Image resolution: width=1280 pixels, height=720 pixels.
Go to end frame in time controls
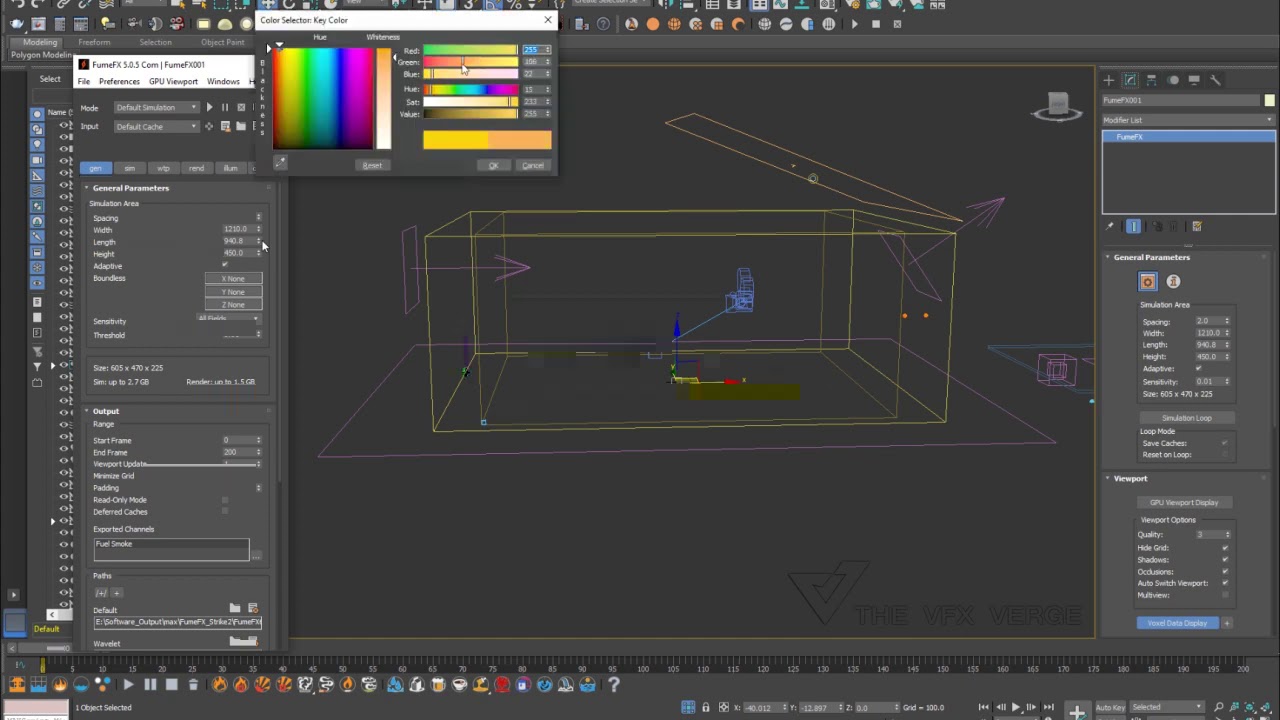click(x=1049, y=707)
